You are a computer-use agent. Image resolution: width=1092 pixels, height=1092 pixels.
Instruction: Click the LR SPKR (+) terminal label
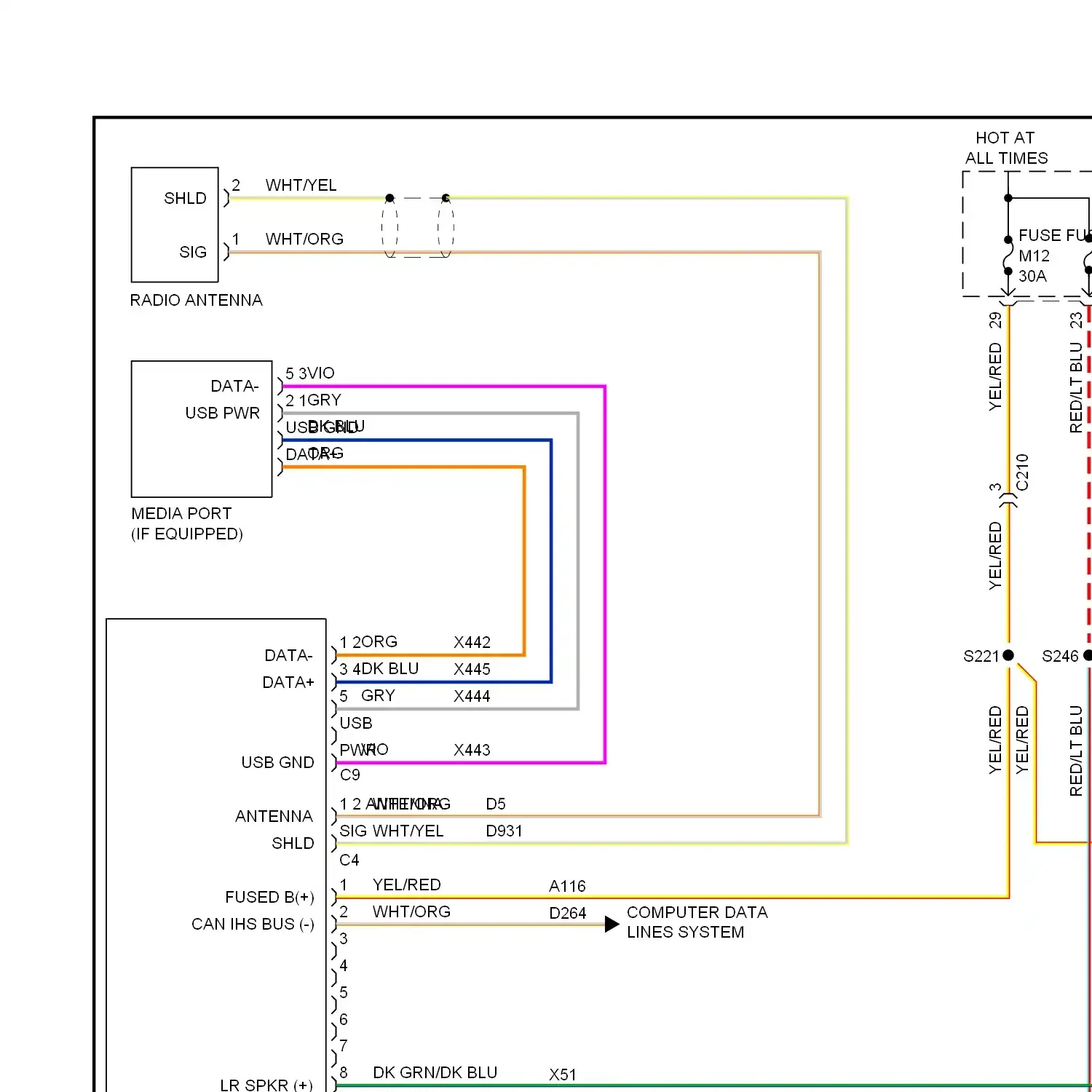(x=266, y=1085)
